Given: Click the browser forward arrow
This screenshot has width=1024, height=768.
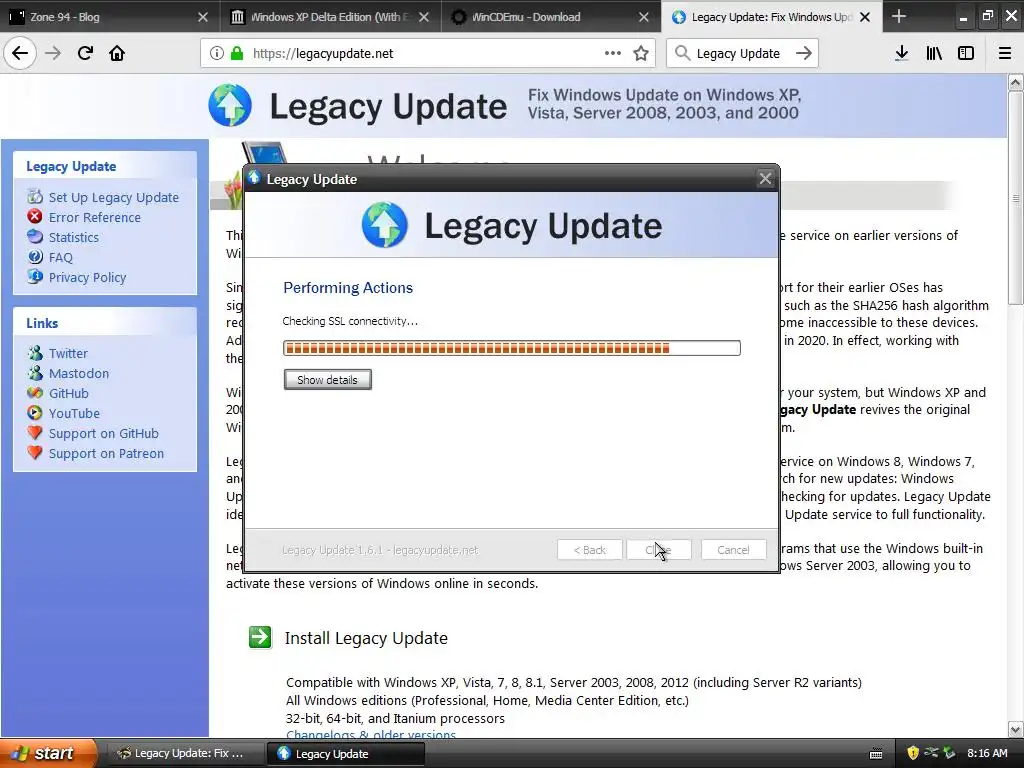Looking at the screenshot, I should (53, 53).
